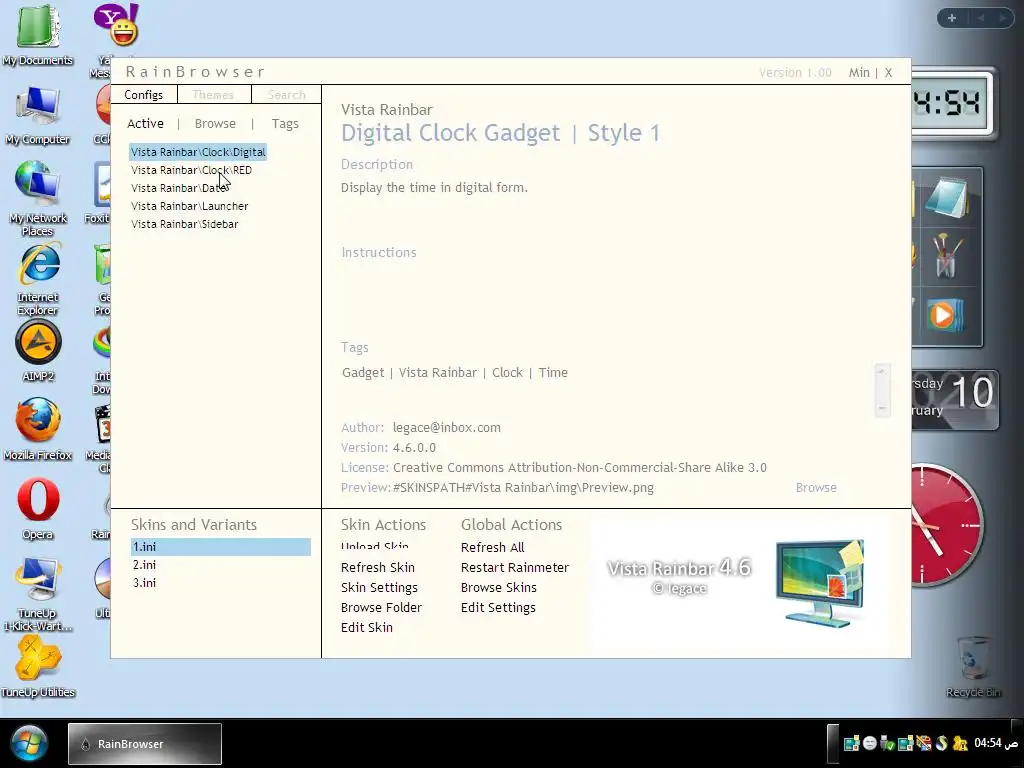Open the My Computer desktop icon
This screenshot has width=1024, height=768.
click(37, 114)
